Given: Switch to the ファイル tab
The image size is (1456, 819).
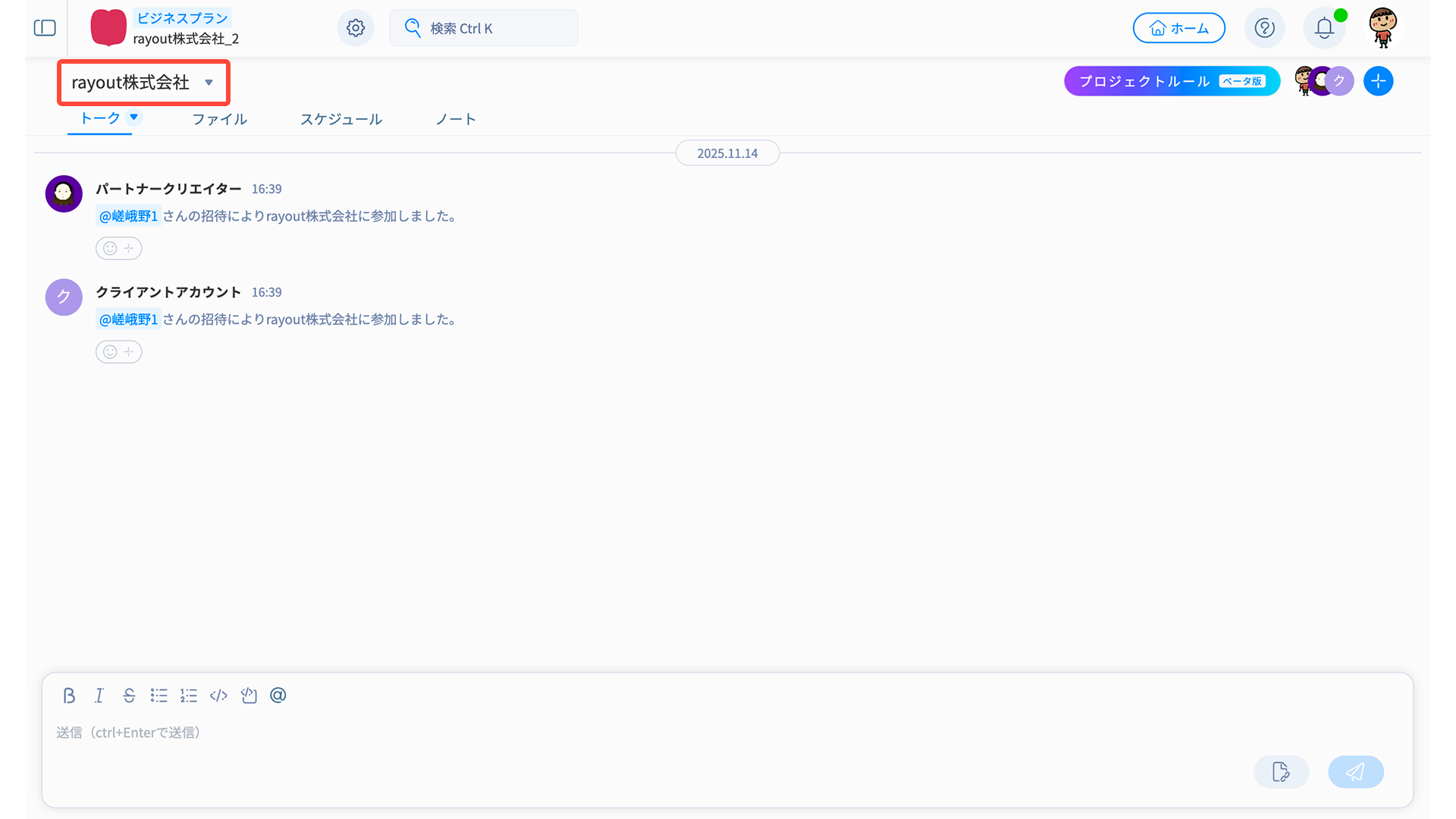Looking at the screenshot, I should pos(219,119).
